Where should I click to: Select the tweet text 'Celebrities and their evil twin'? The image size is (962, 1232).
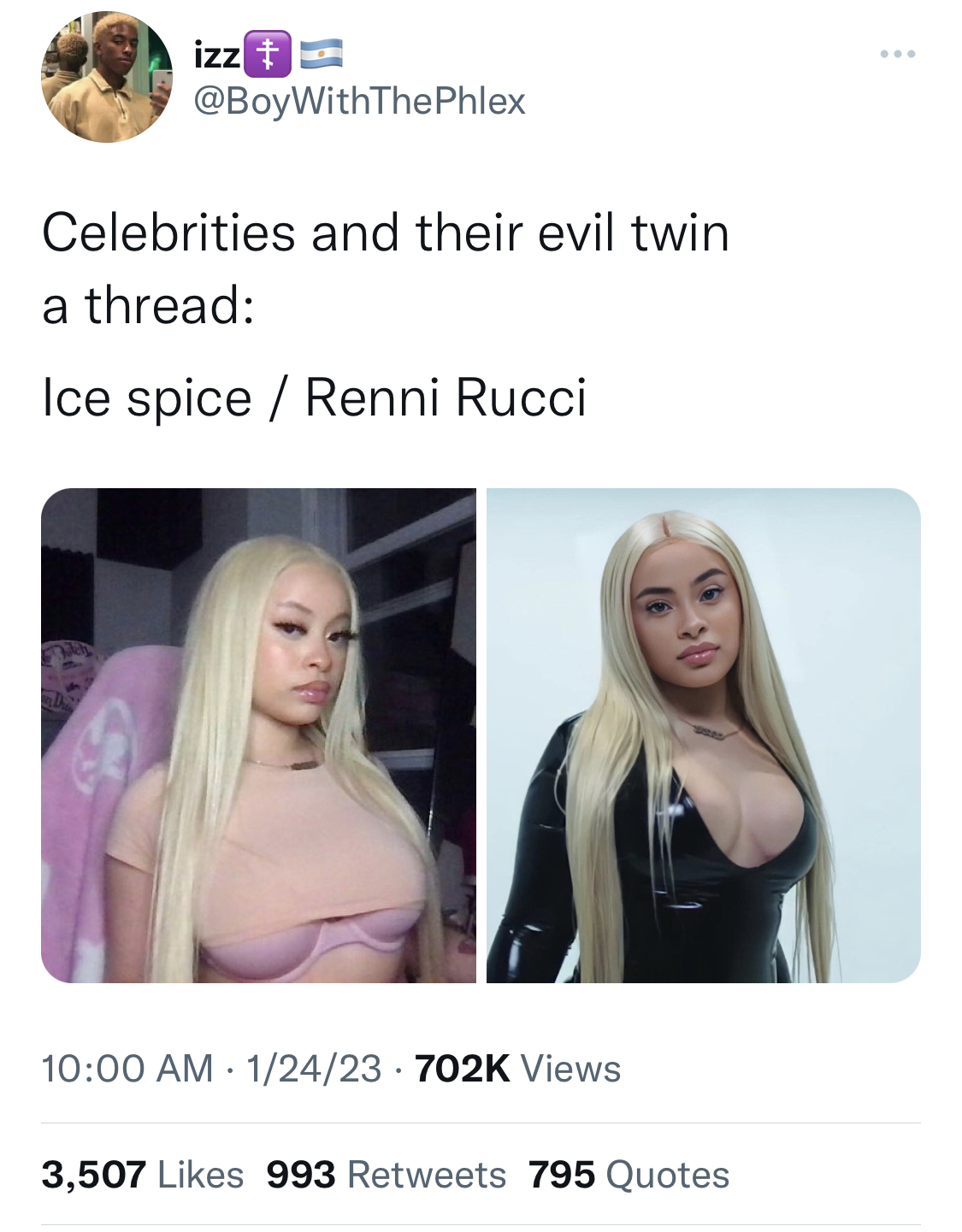click(386, 233)
